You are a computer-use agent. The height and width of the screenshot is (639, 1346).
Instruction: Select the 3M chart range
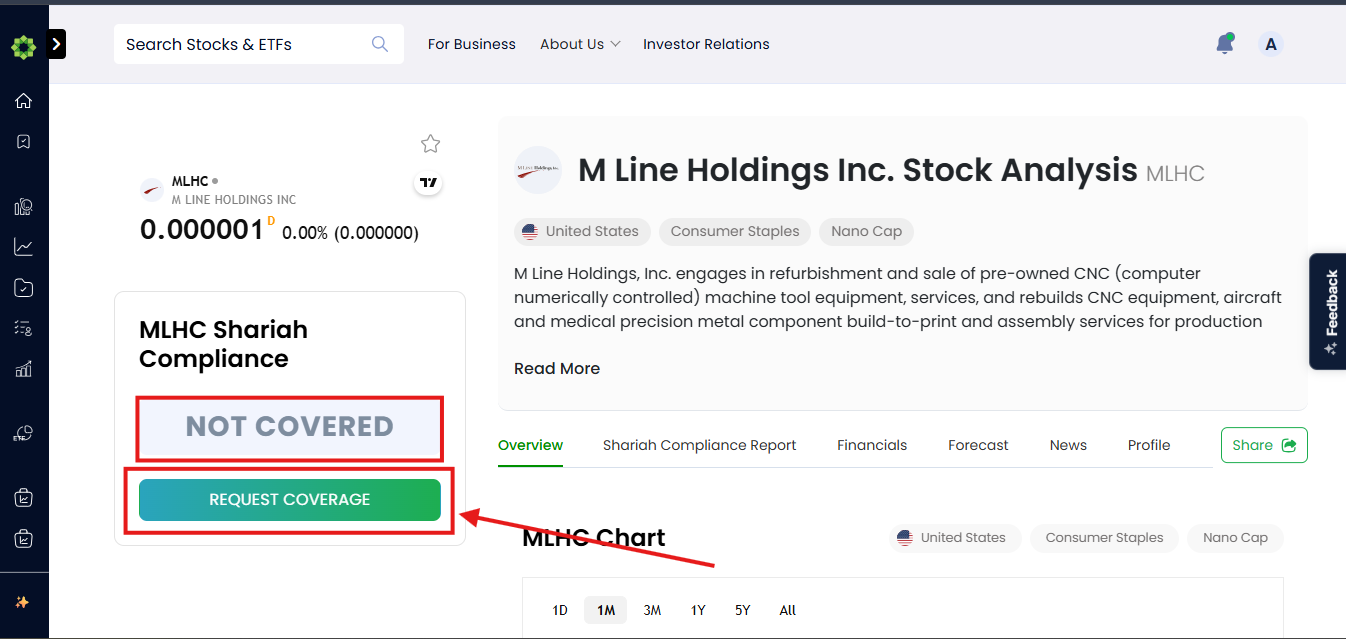[x=652, y=610]
